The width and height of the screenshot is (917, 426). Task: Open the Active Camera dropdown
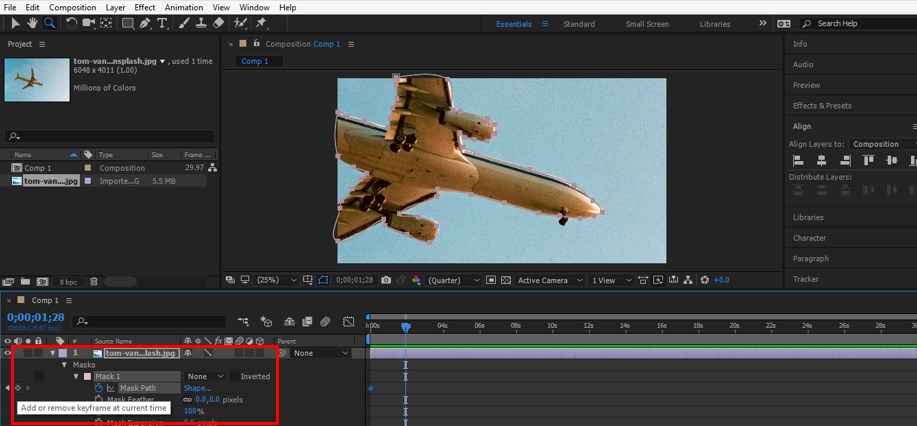tap(550, 280)
